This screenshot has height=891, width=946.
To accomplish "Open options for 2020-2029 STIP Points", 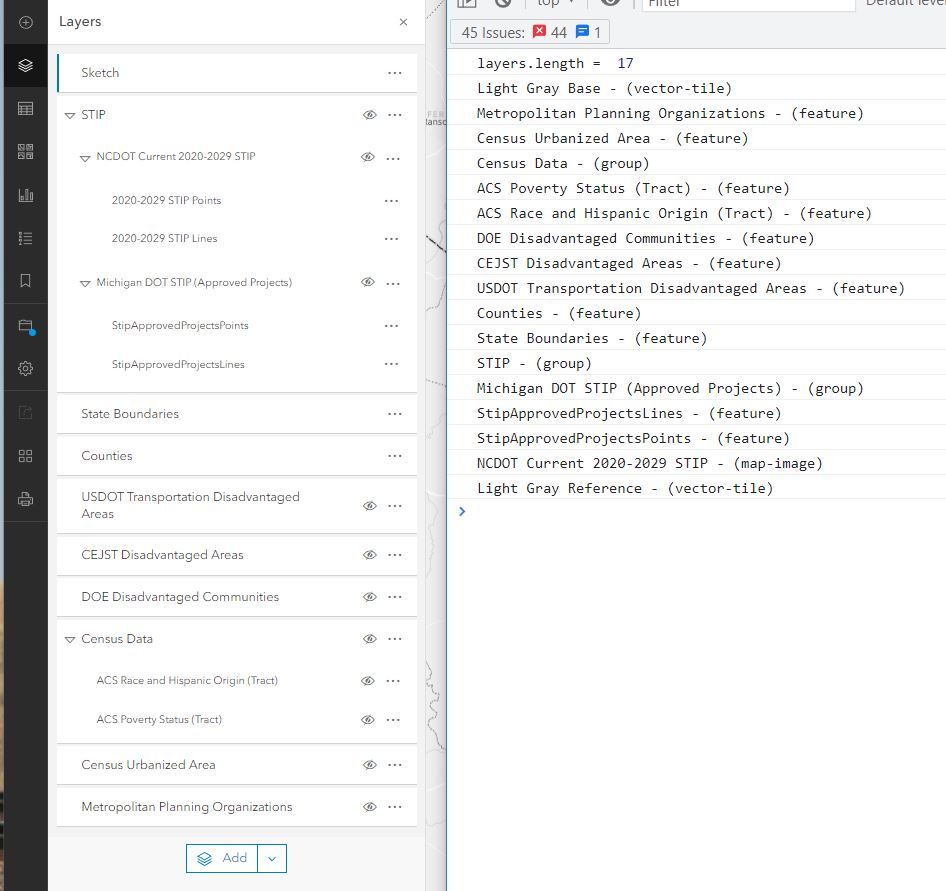I will tap(392, 201).
